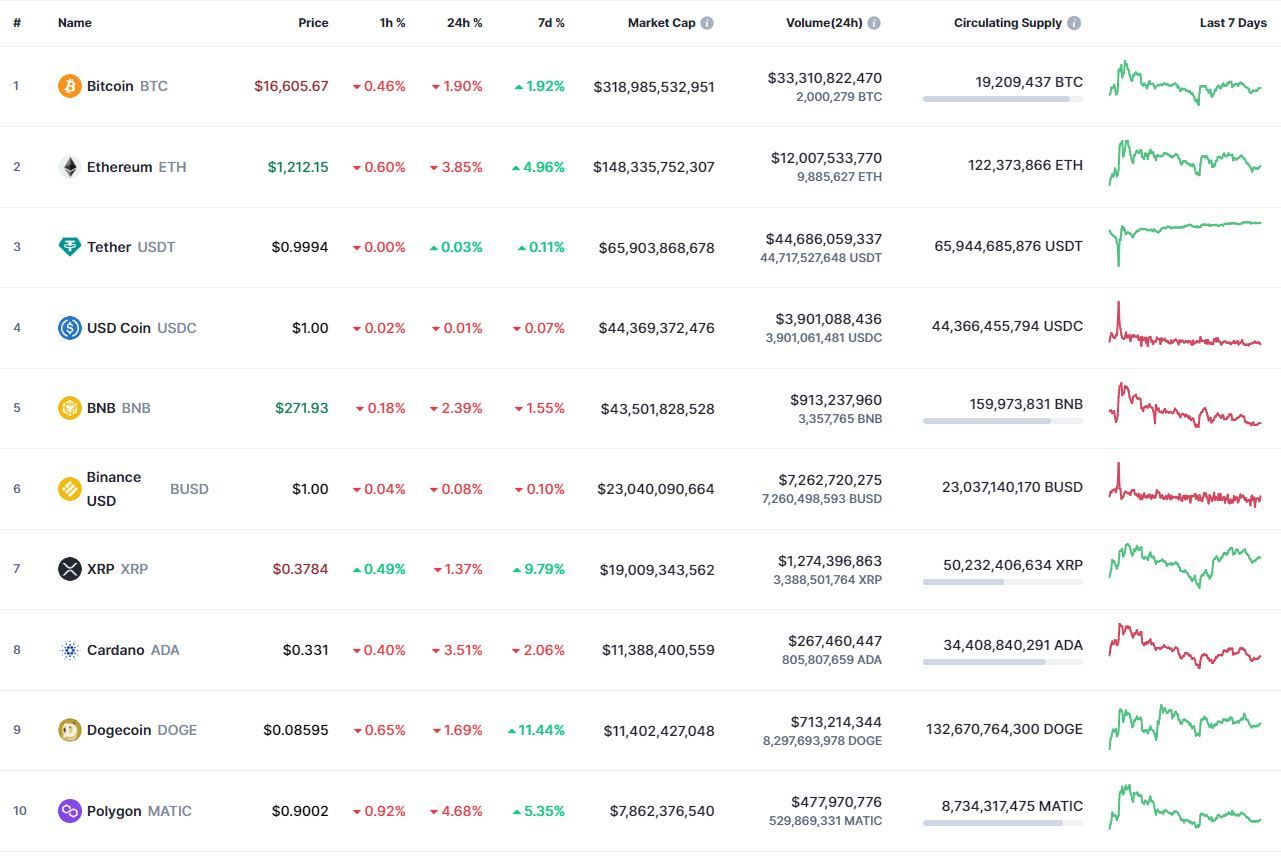Sort by the 7d % column header
The image size is (1281, 858).
[551, 23]
